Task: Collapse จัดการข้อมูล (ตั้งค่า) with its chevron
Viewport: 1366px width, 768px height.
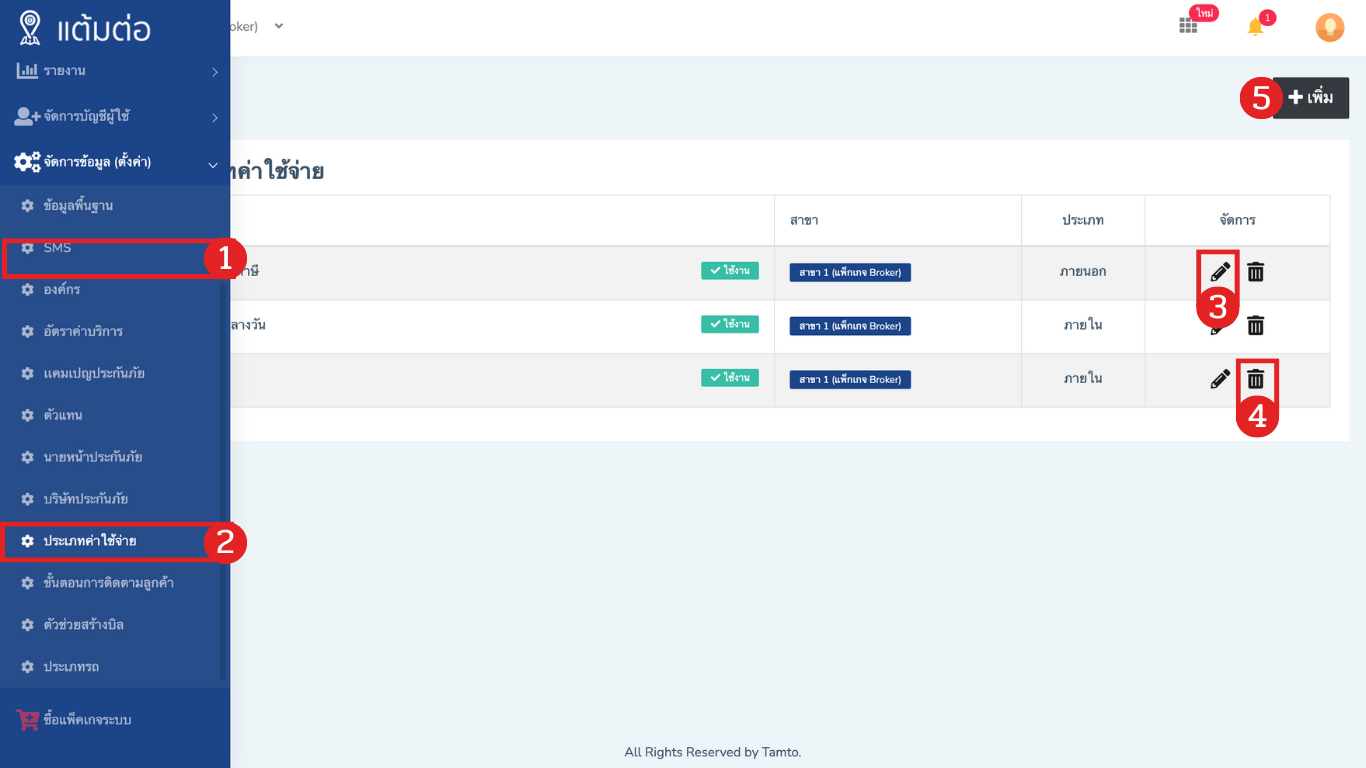Action: tap(213, 164)
